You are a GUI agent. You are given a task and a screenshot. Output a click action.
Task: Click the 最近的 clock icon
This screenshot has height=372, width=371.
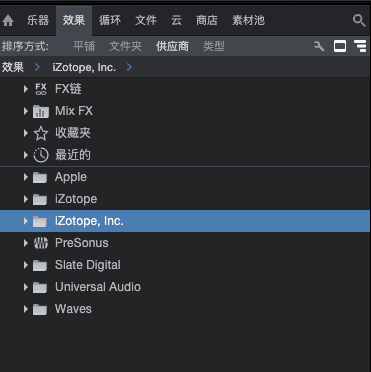[41, 155]
